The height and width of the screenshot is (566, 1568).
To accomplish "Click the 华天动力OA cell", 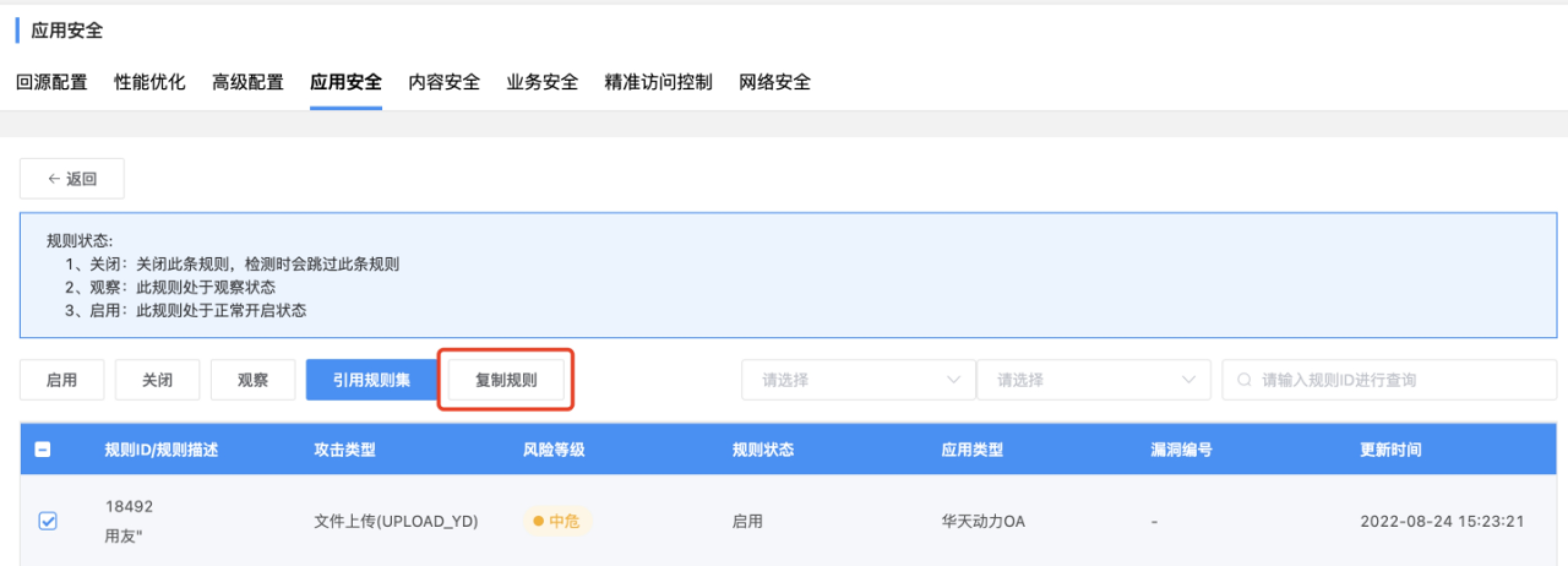I will pyautogui.click(x=983, y=521).
